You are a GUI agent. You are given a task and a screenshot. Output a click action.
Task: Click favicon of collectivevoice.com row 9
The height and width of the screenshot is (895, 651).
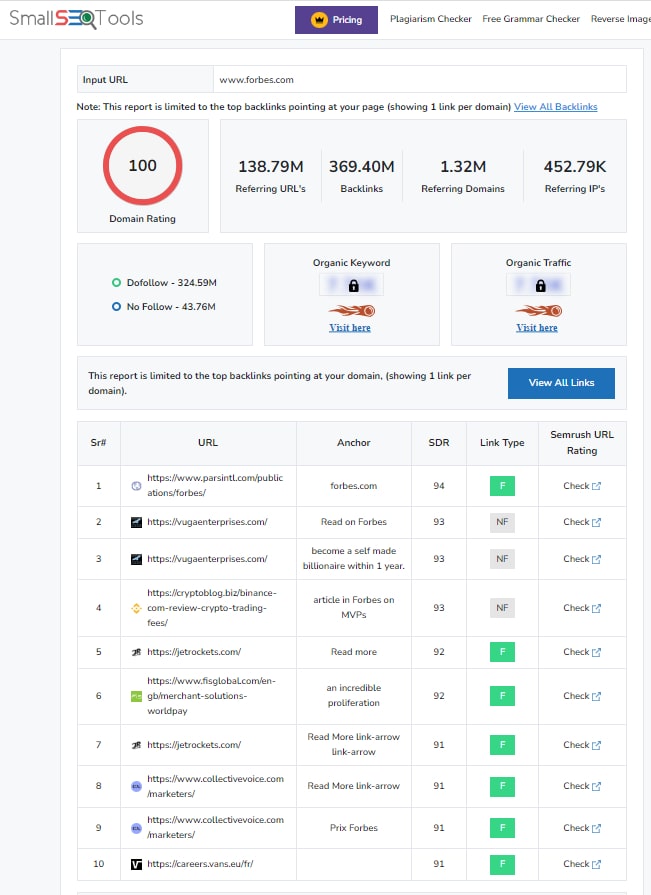(x=136, y=828)
